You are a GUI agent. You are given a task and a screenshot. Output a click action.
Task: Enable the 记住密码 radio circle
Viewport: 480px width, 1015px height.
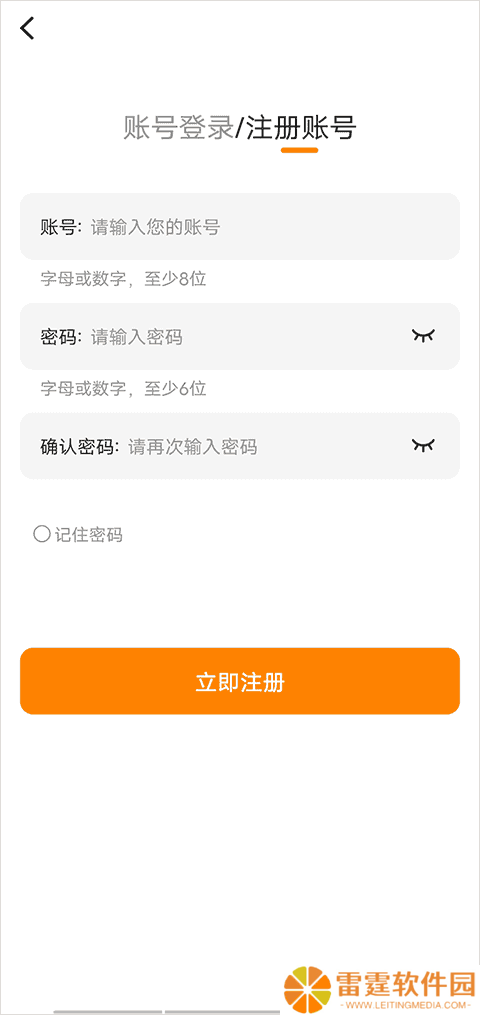click(41, 534)
